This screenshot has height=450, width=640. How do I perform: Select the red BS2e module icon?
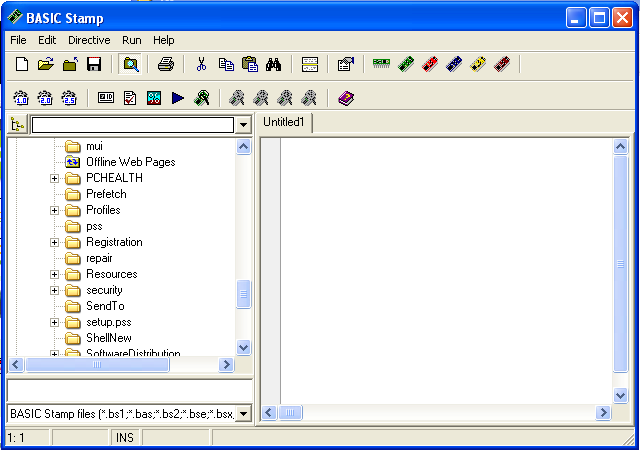[x=430, y=64]
